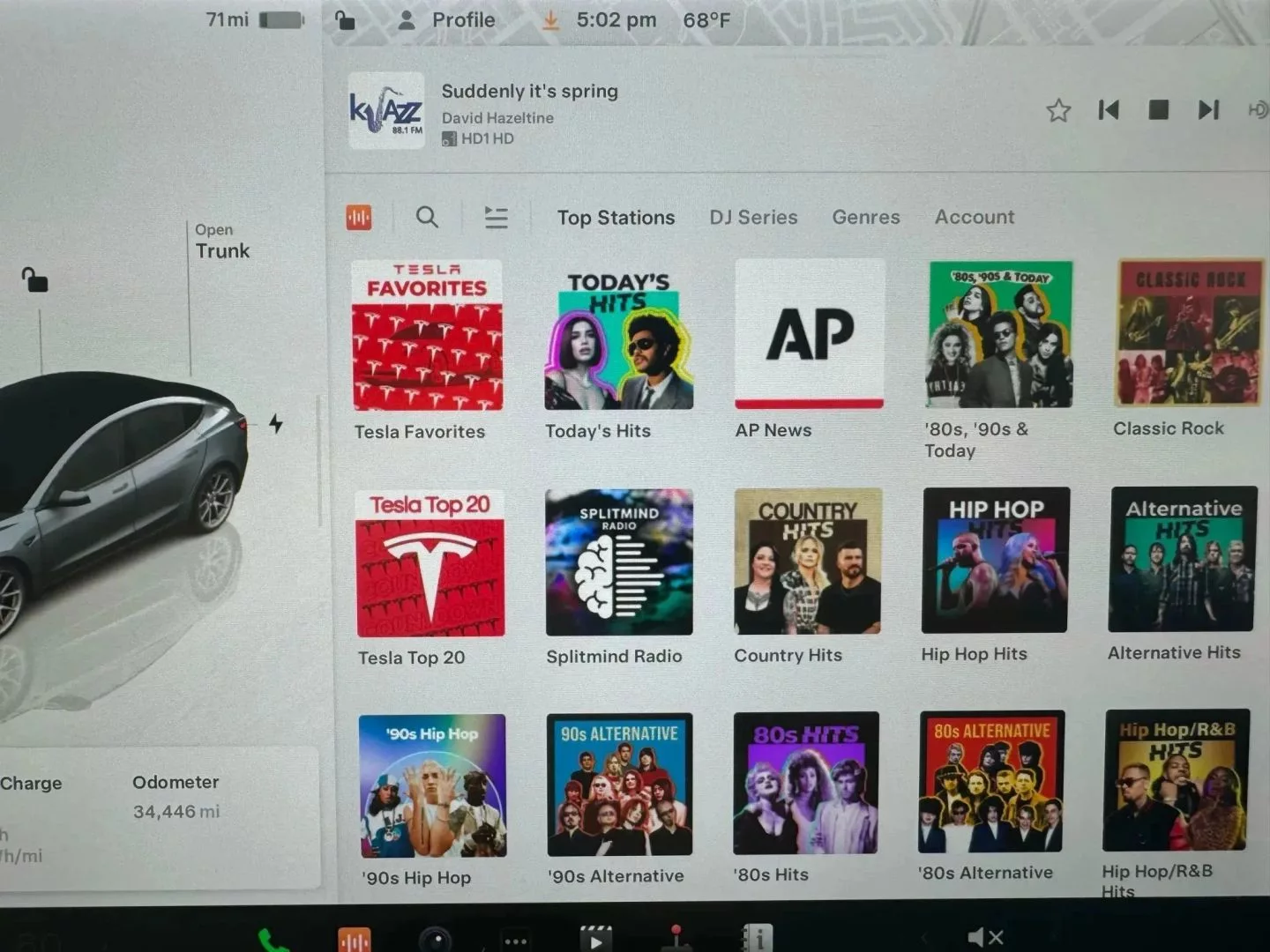The width and height of the screenshot is (1270, 952).
Task: Open the orange audio source picker
Action: click(359, 217)
